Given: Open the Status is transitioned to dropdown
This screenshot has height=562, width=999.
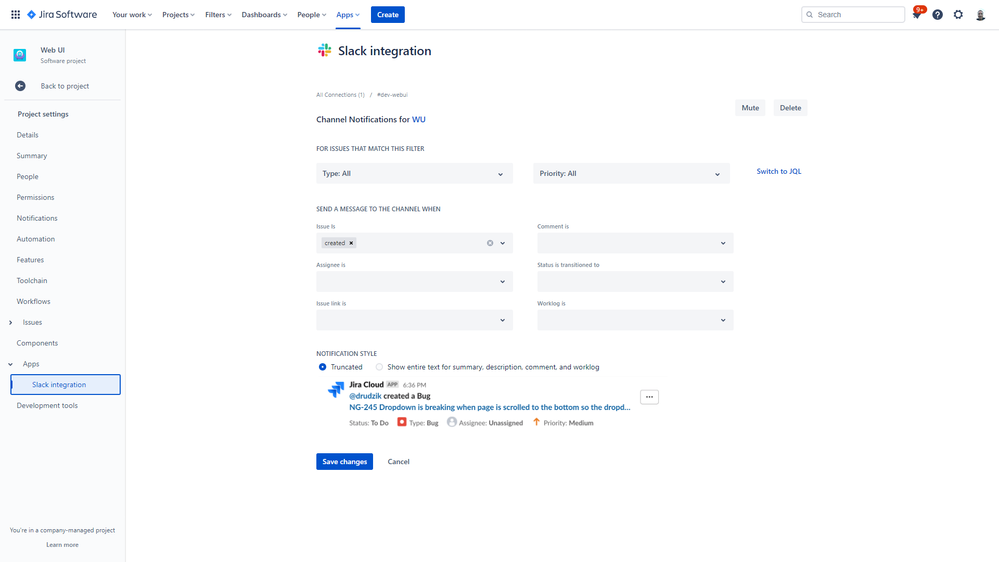Looking at the screenshot, I should [x=635, y=282].
